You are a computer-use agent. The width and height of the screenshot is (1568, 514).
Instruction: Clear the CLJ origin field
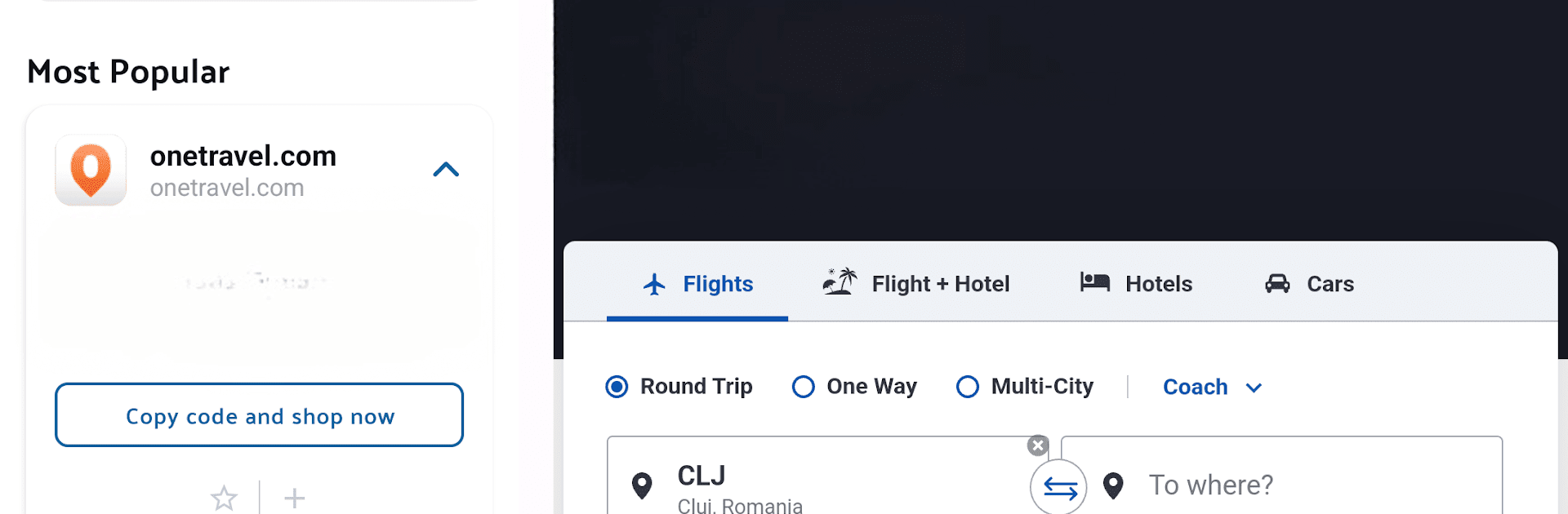[x=1038, y=445]
